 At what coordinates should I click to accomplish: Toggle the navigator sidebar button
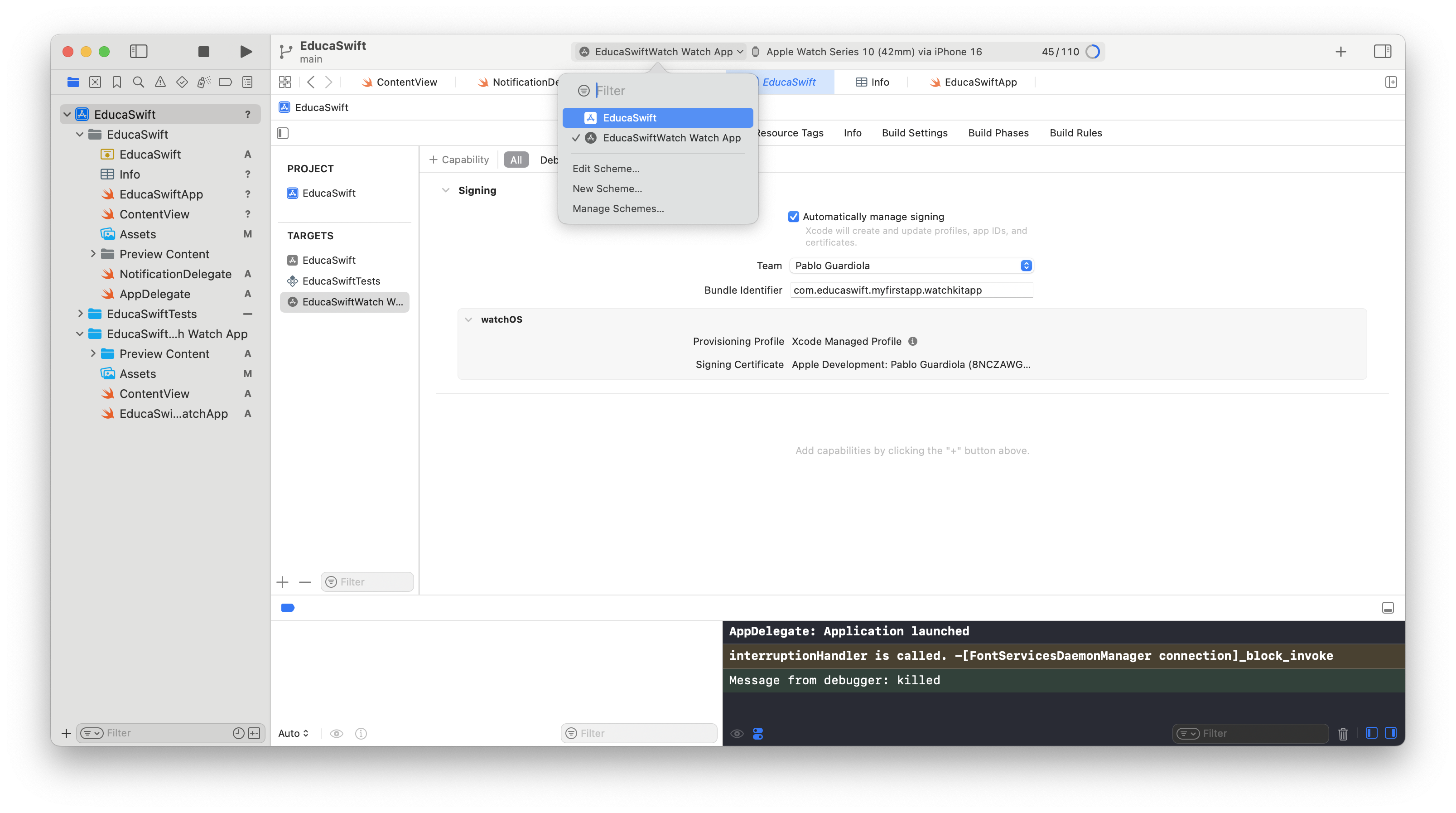point(139,52)
